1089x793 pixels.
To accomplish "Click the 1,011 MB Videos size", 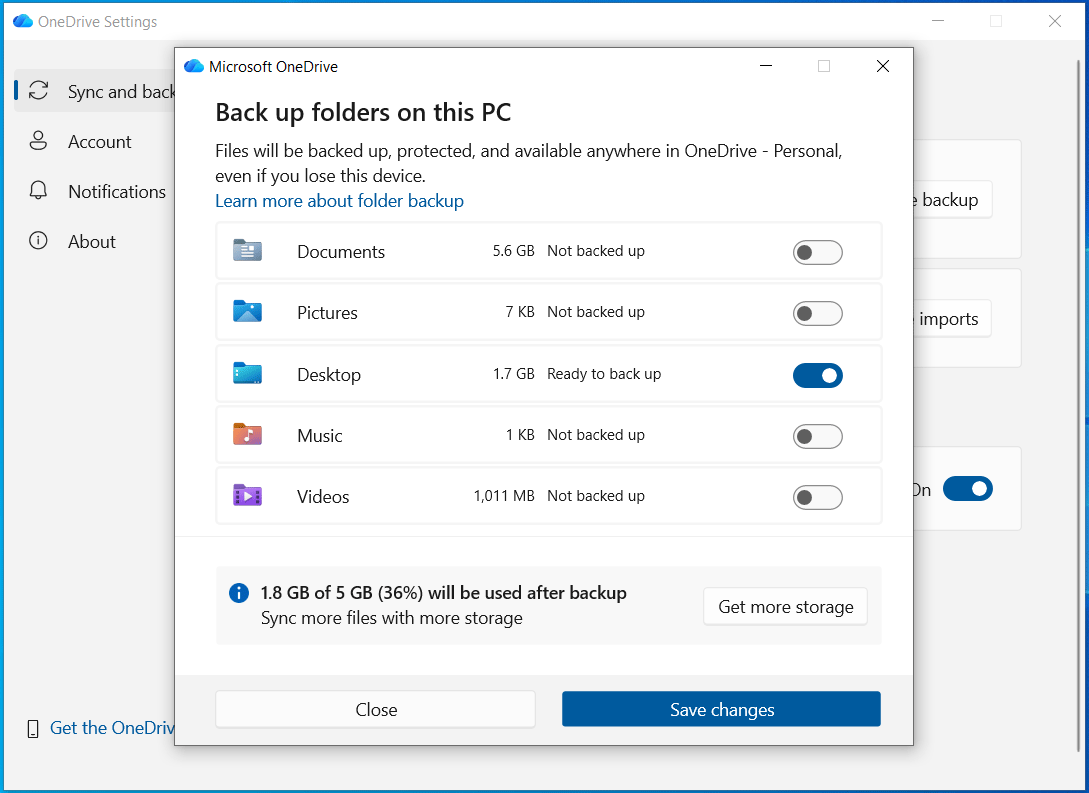I will 504,496.
